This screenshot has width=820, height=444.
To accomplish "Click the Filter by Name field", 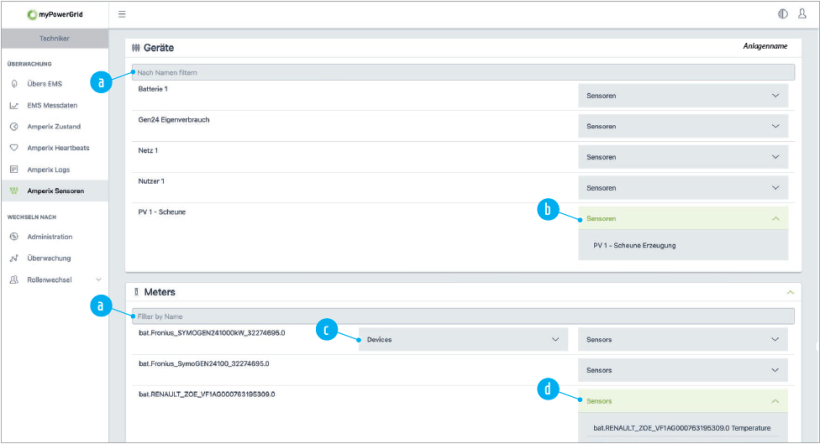I will (462, 317).
